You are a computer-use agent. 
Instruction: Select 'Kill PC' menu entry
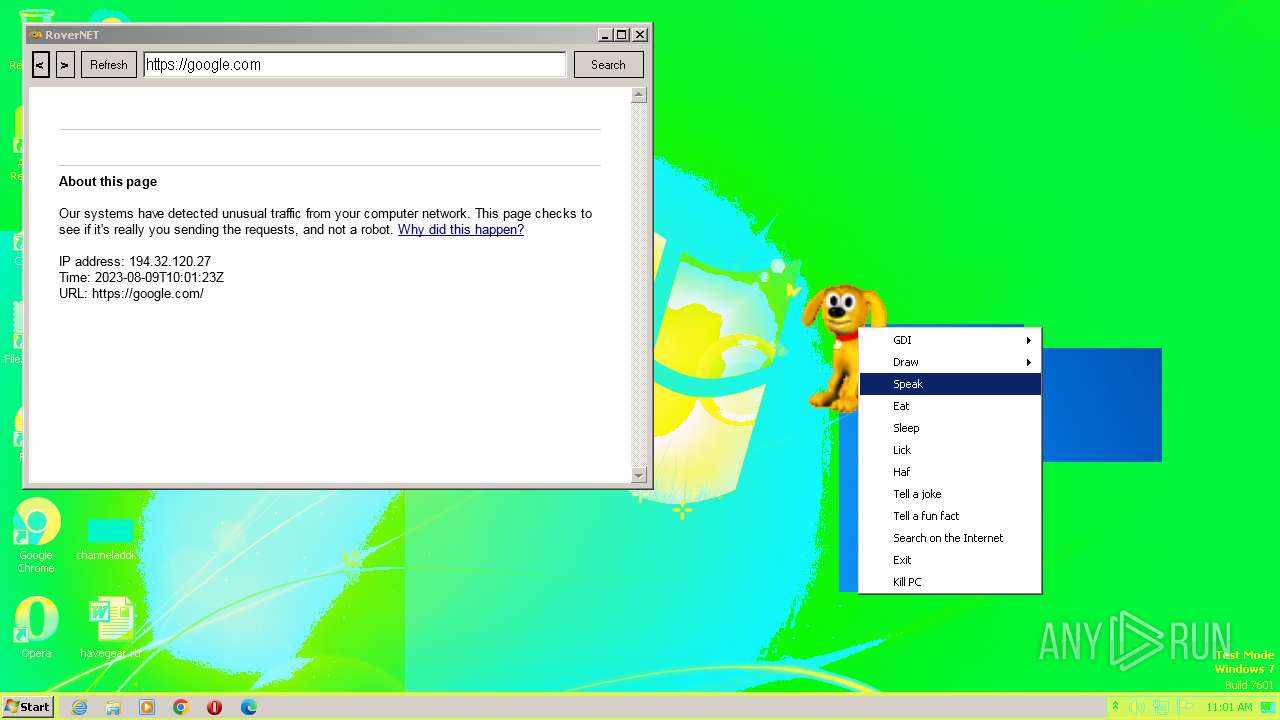(950, 582)
